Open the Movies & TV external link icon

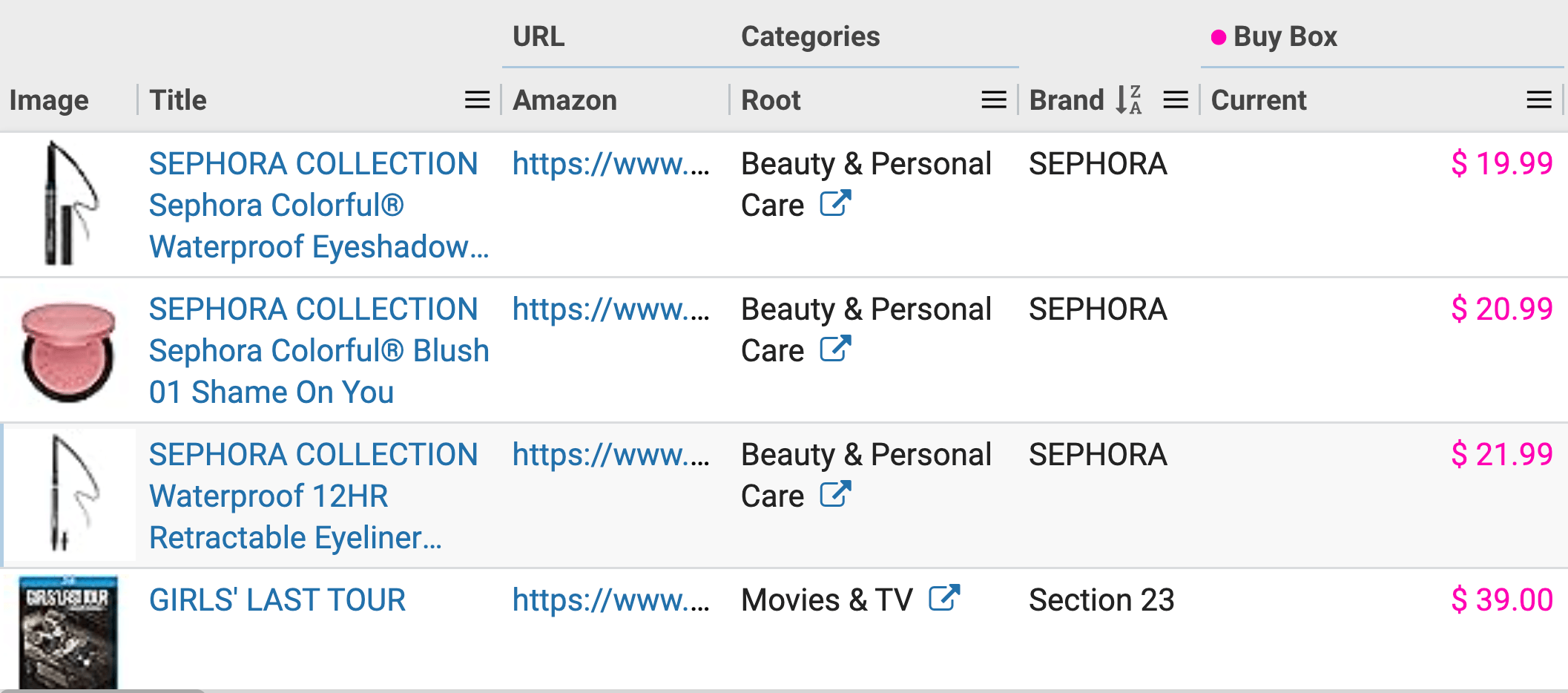pyautogui.click(x=944, y=599)
